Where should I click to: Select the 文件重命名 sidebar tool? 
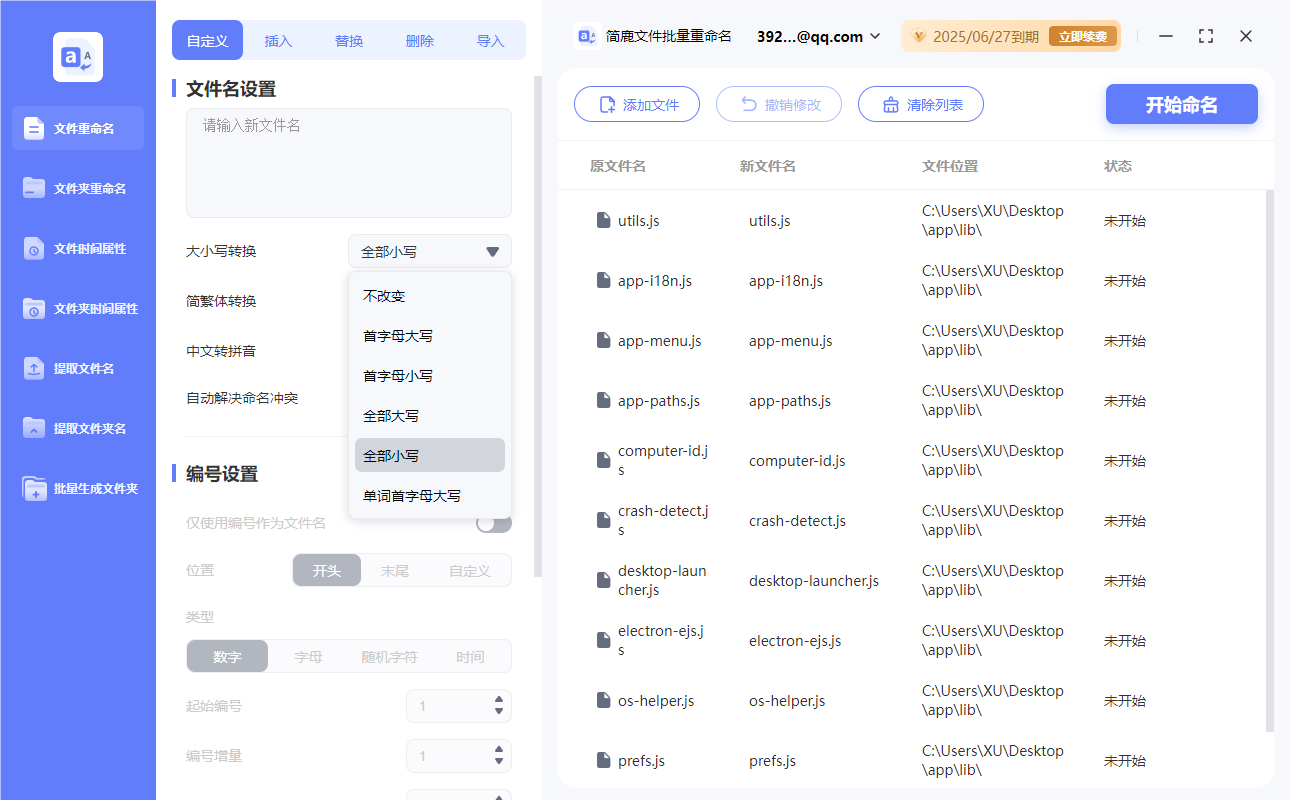[x=76, y=128]
